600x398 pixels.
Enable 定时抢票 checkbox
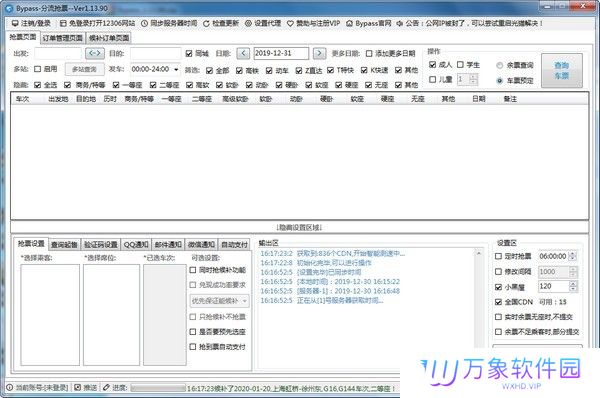click(x=498, y=256)
